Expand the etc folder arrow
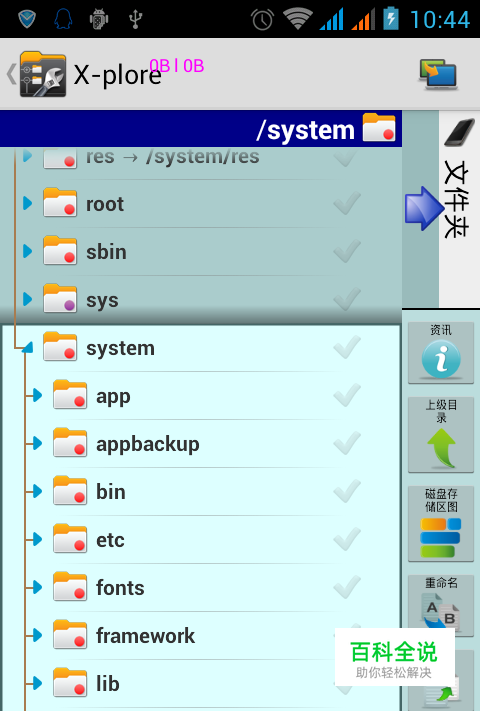This screenshot has width=480, height=711. click(x=37, y=540)
